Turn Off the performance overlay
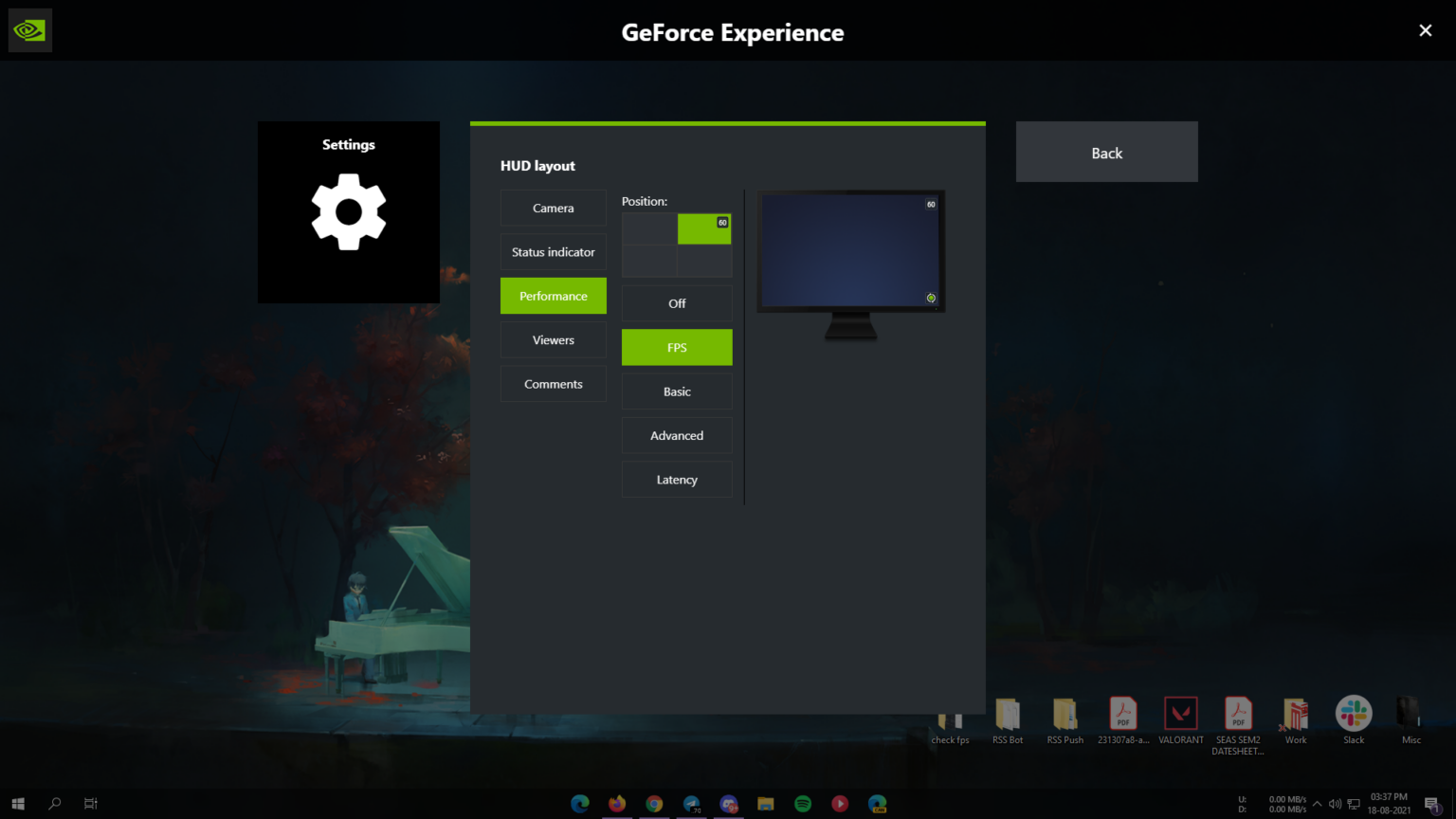Viewport: 1456px width, 819px height. point(676,303)
